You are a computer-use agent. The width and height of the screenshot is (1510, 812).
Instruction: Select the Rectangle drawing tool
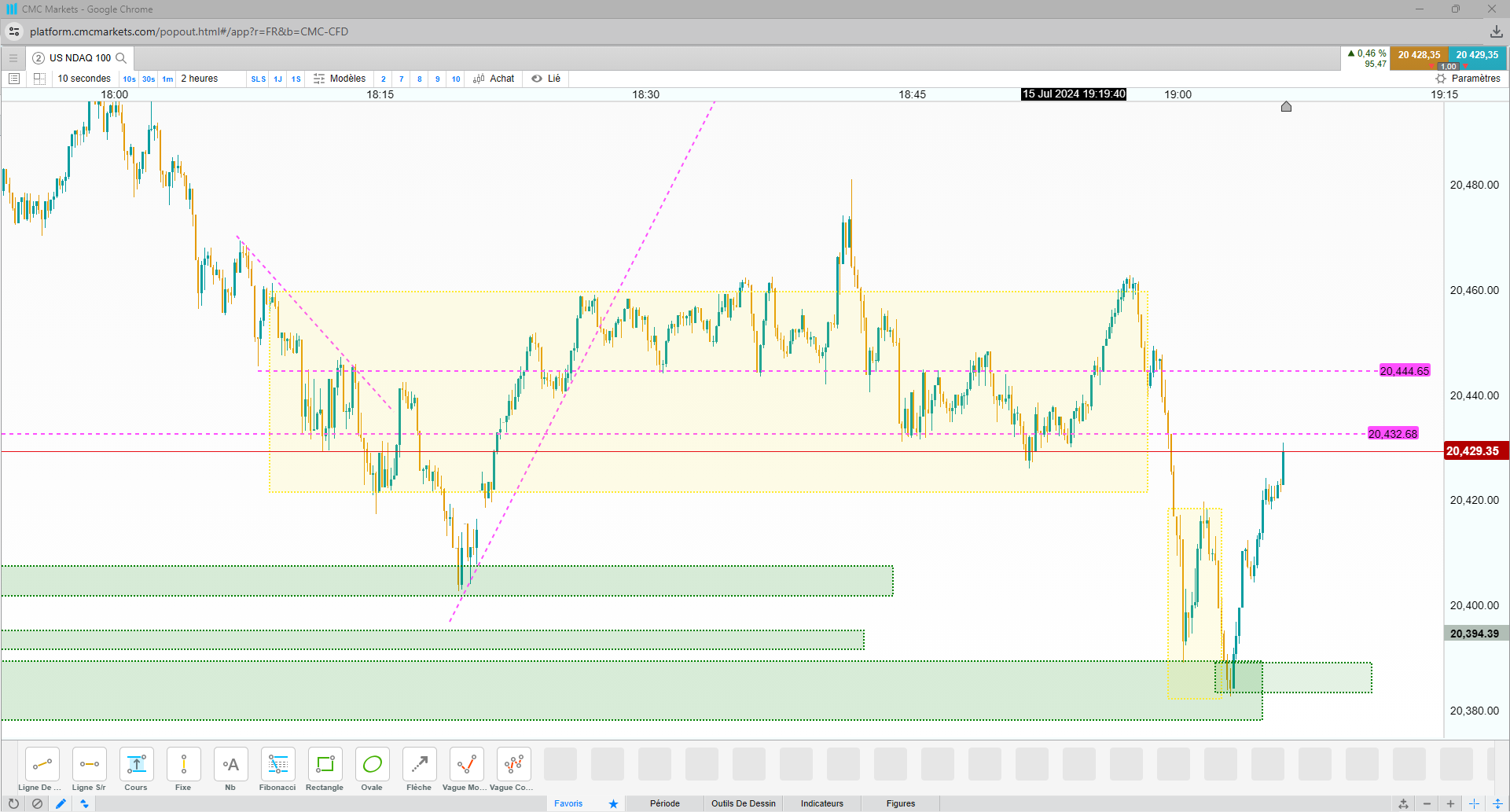325,770
